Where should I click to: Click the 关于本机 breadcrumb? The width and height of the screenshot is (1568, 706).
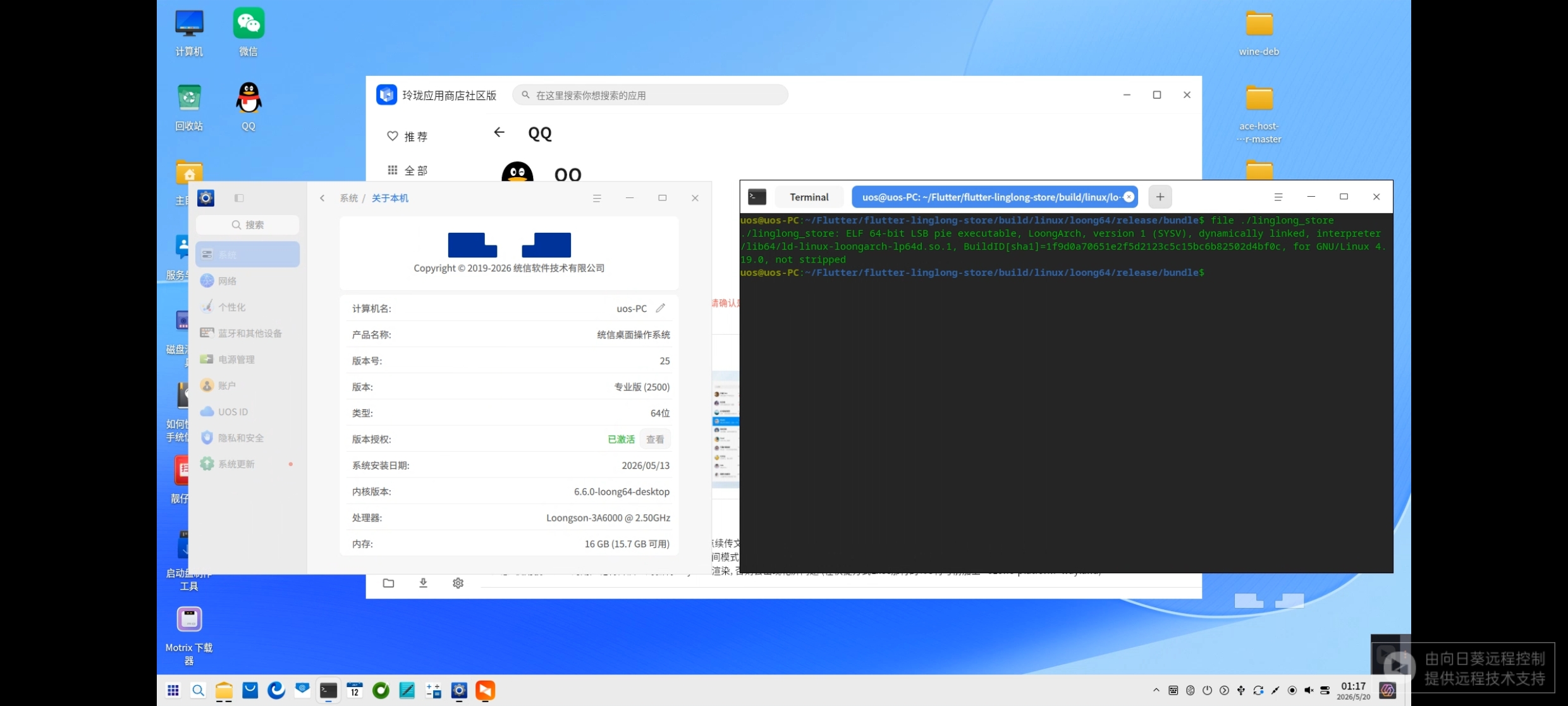(390, 198)
